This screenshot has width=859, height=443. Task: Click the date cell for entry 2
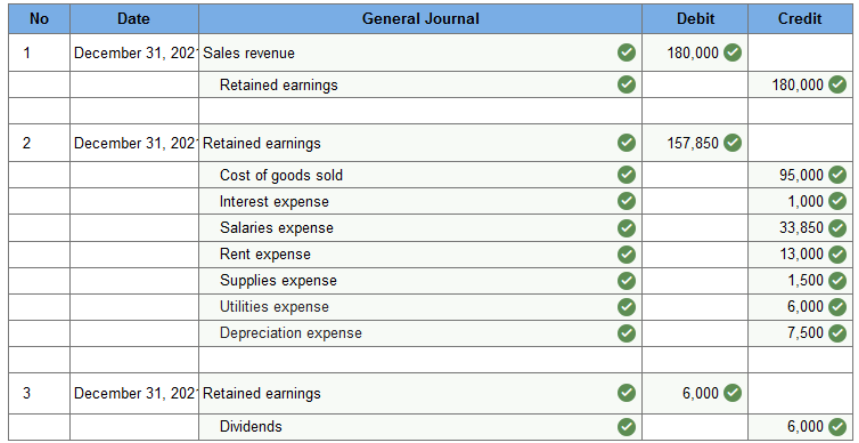(134, 143)
